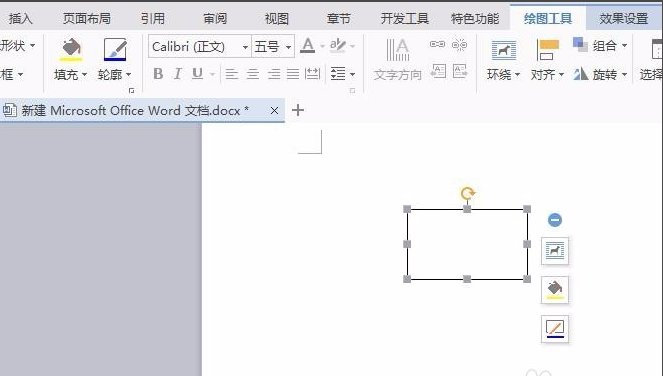Open the font color dropdown arrow
Viewport: 663px width, 376px height.
322,46
